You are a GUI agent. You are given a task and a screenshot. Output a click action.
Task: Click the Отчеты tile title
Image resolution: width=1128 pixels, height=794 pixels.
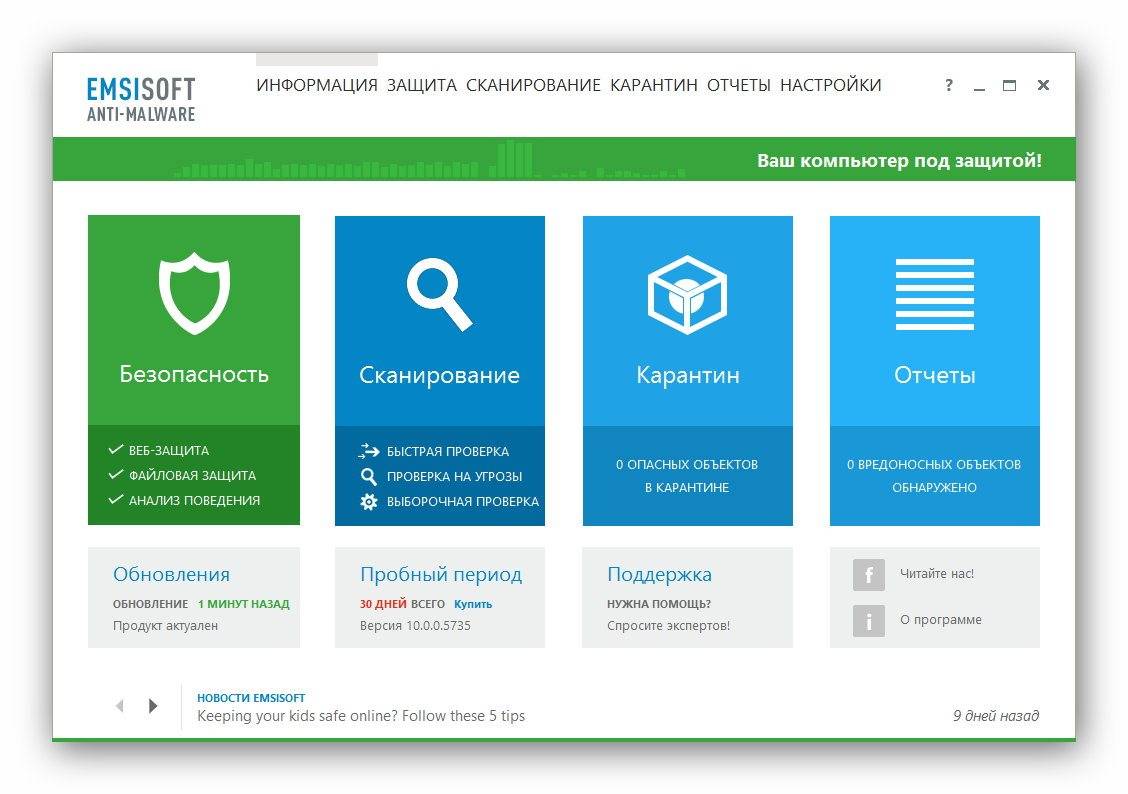click(x=934, y=375)
